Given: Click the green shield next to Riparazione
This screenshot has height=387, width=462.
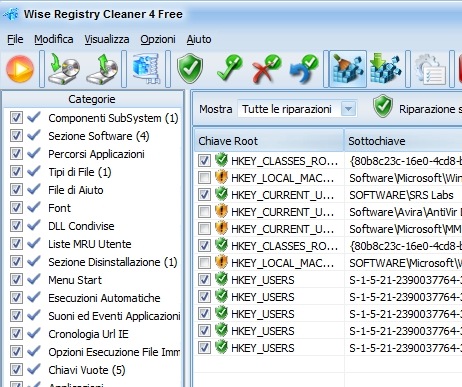Looking at the screenshot, I should pyautogui.click(x=383, y=106).
